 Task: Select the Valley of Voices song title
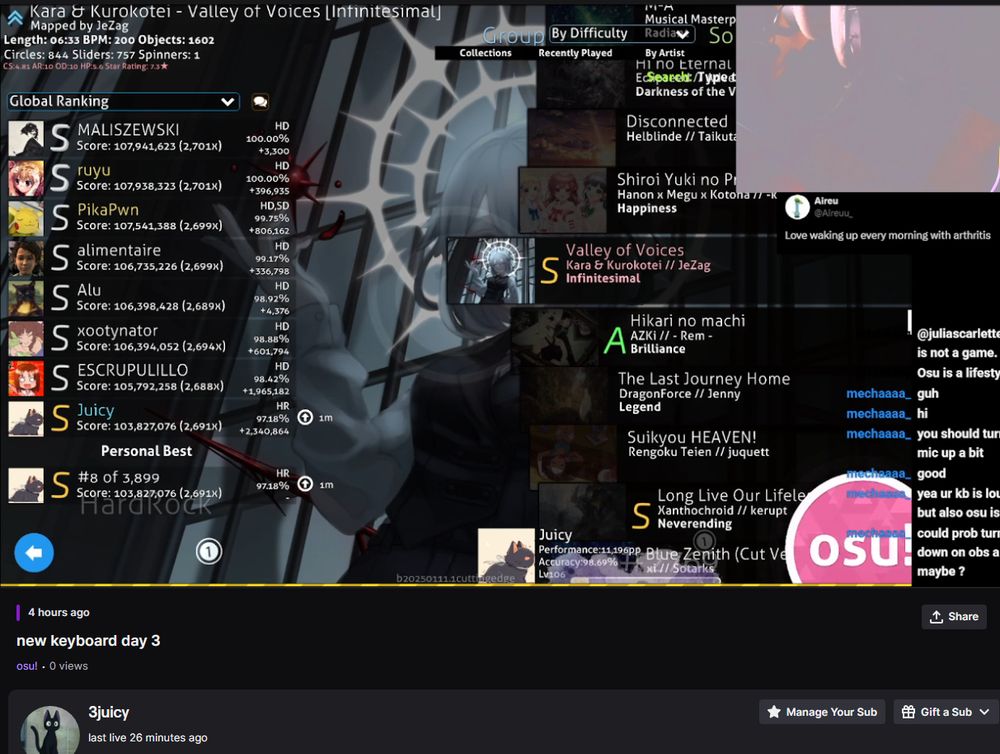(x=624, y=250)
